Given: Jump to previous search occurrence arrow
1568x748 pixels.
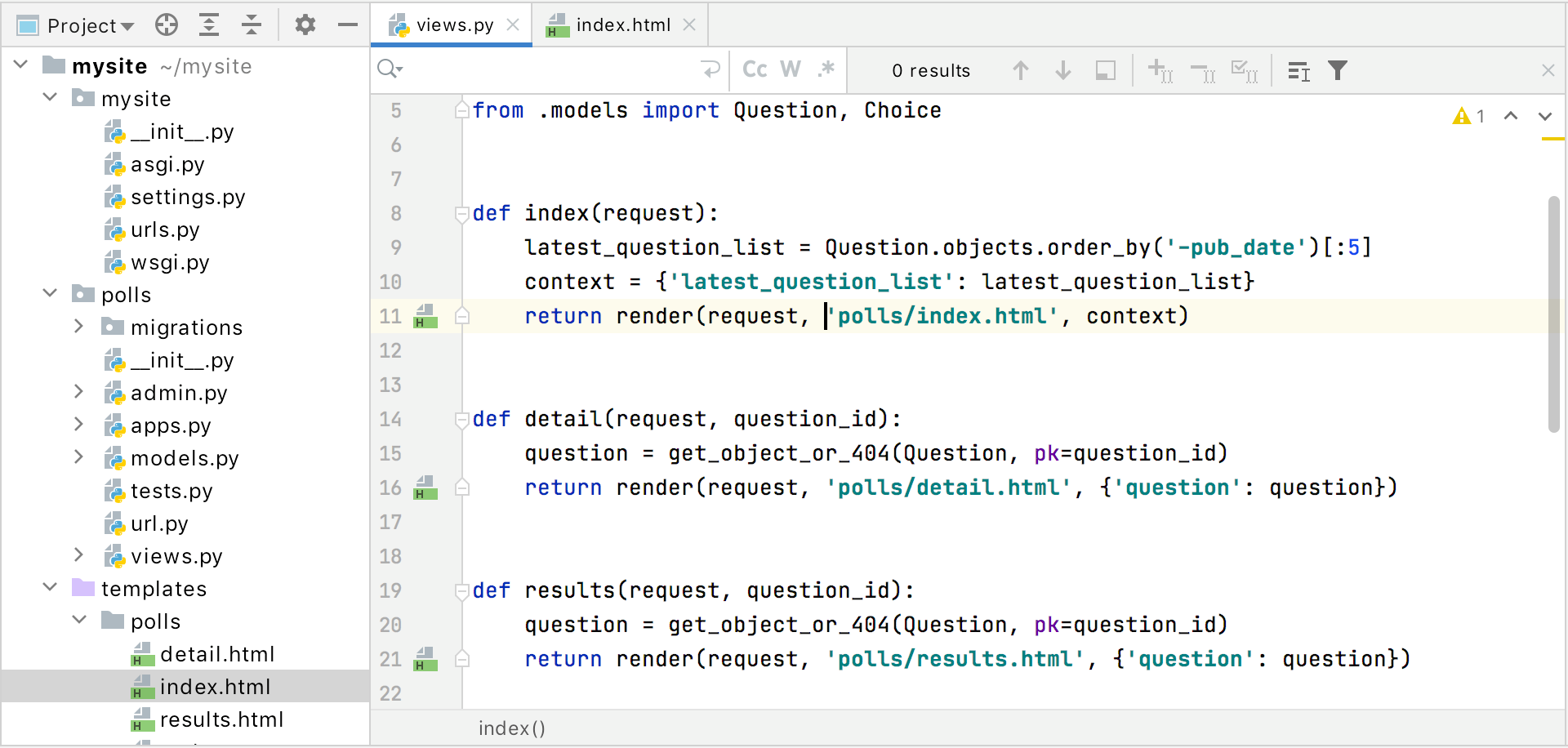Looking at the screenshot, I should coord(1021,71).
